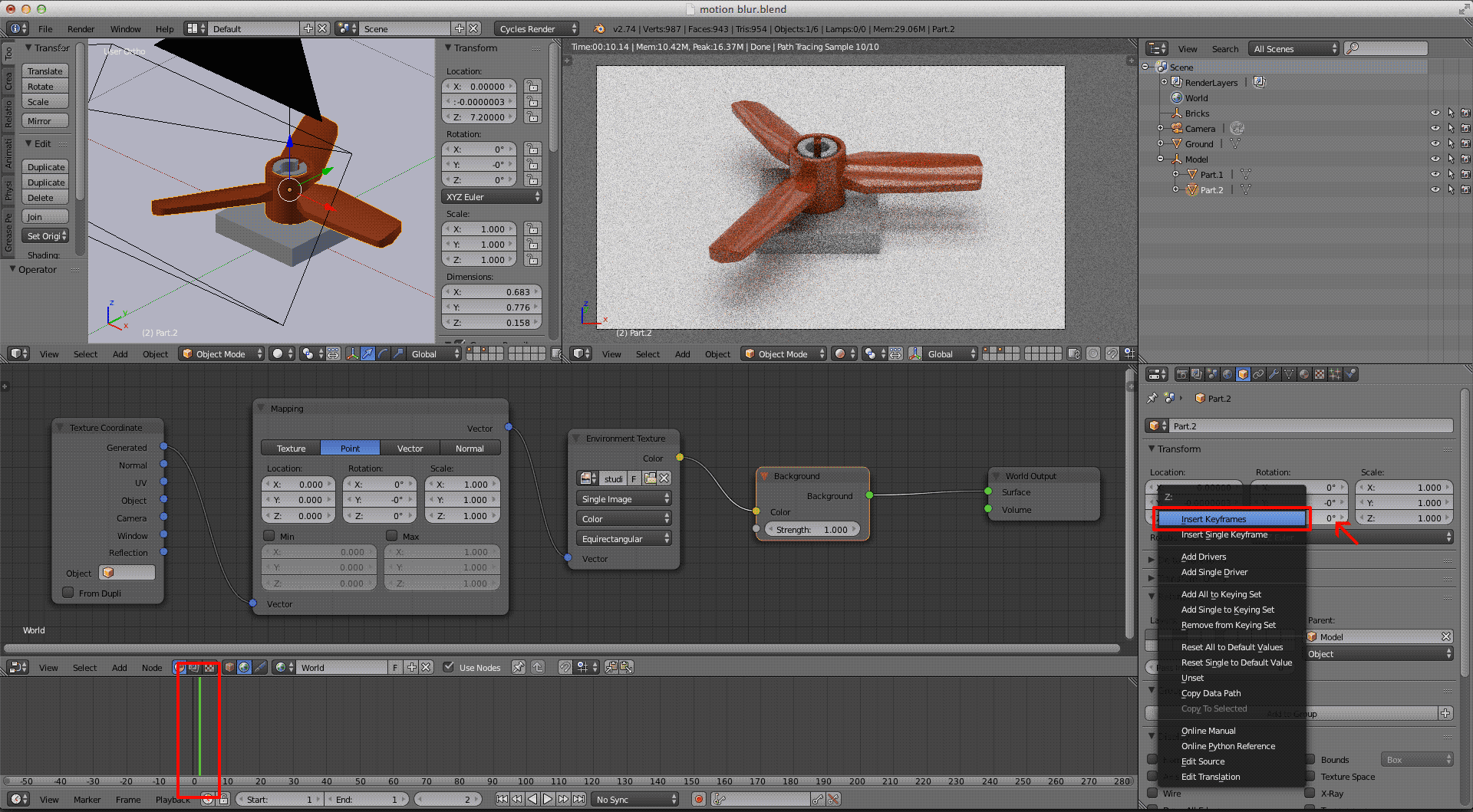Open Object Mode dropdown in left viewport
Viewport: 1473px width, 812px height.
(x=222, y=353)
